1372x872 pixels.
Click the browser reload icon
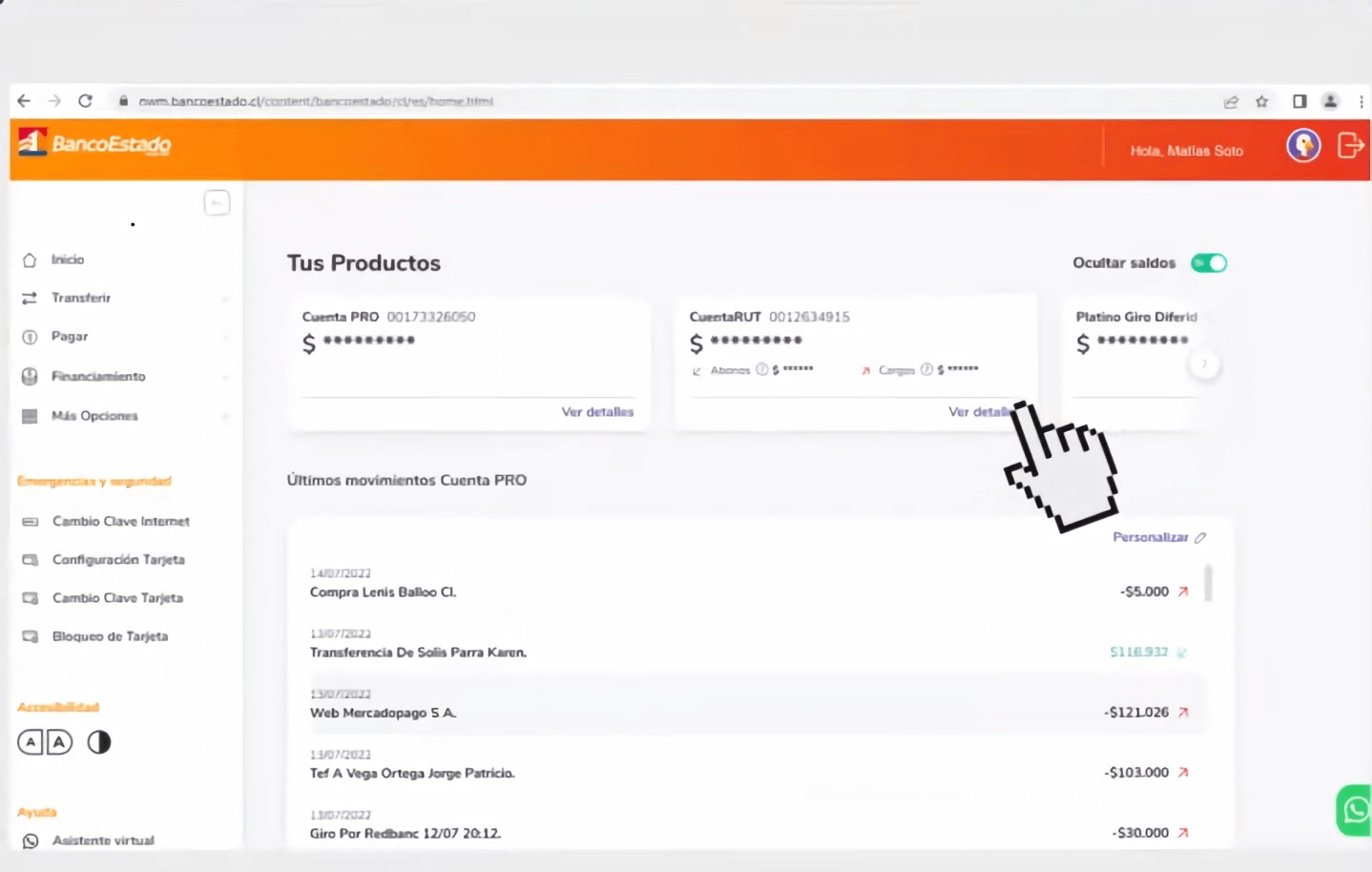(x=85, y=101)
